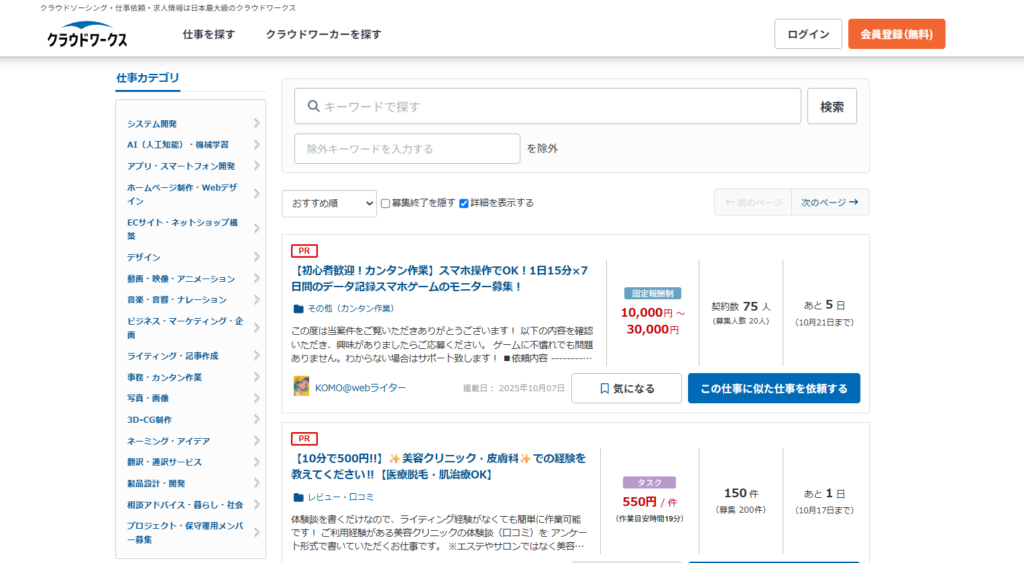Click the folder icon beside レビュー・口コミ
Viewport: 1024px width, 563px height.
point(298,497)
